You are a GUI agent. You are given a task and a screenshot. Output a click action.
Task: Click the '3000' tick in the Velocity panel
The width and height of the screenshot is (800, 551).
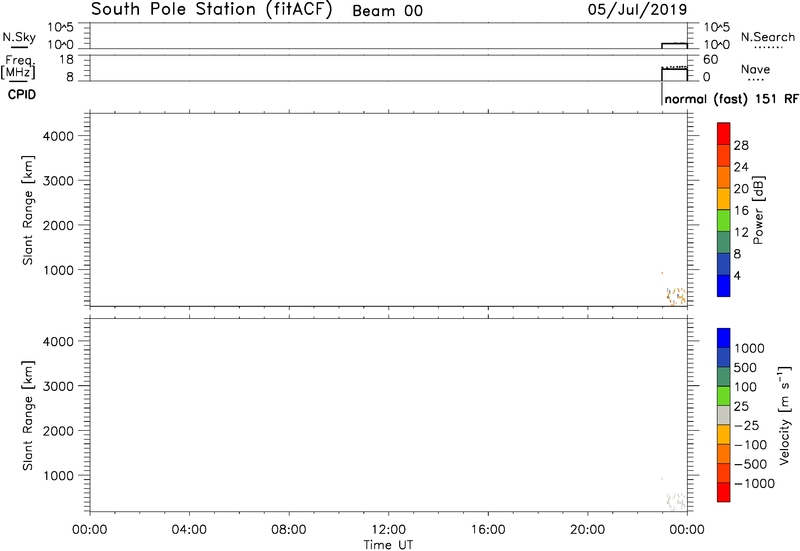[x=58, y=386]
